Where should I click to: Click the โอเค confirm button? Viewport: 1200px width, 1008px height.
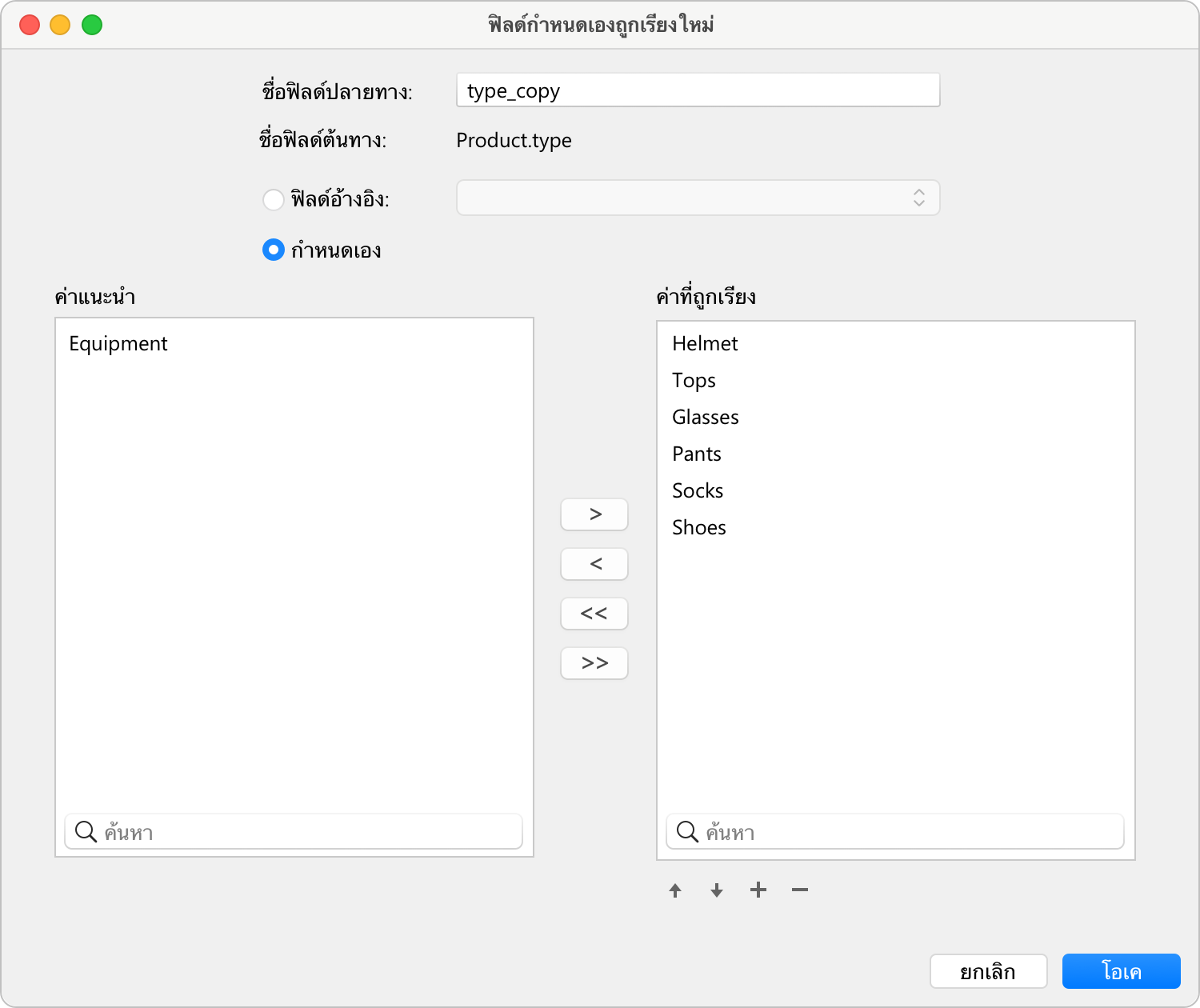coord(1121,971)
